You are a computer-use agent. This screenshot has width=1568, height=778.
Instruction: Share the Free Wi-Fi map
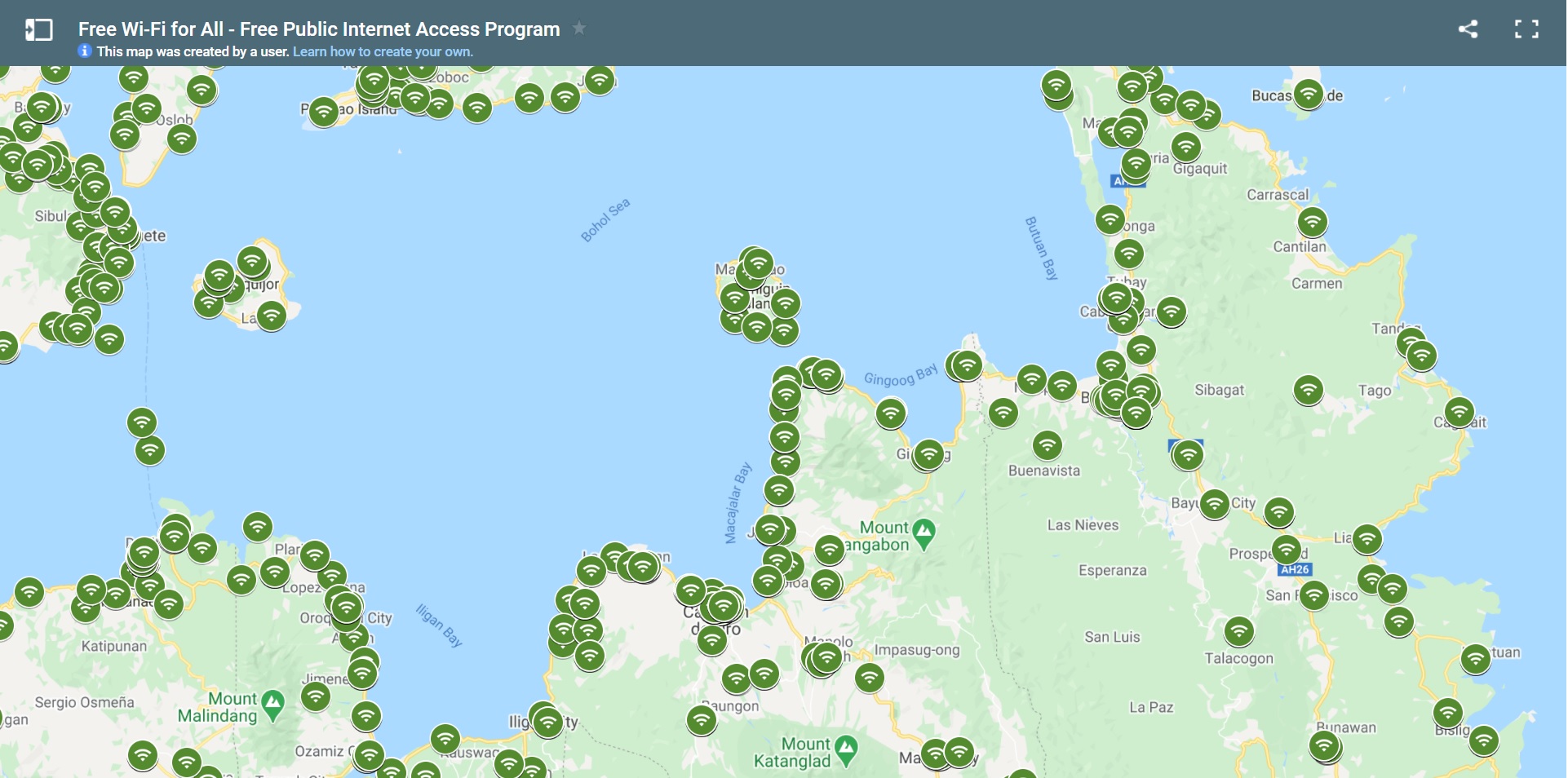[1468, 29]
